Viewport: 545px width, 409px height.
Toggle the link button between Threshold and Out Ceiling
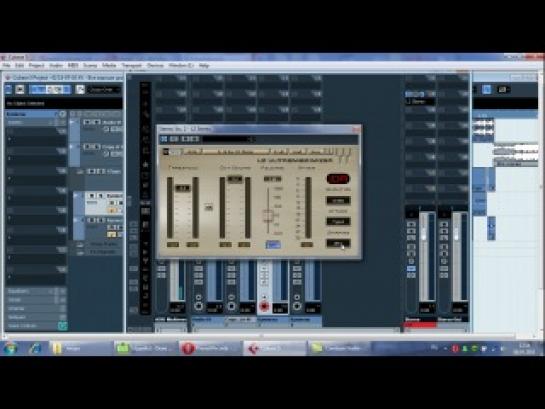(x=209, y=207)
